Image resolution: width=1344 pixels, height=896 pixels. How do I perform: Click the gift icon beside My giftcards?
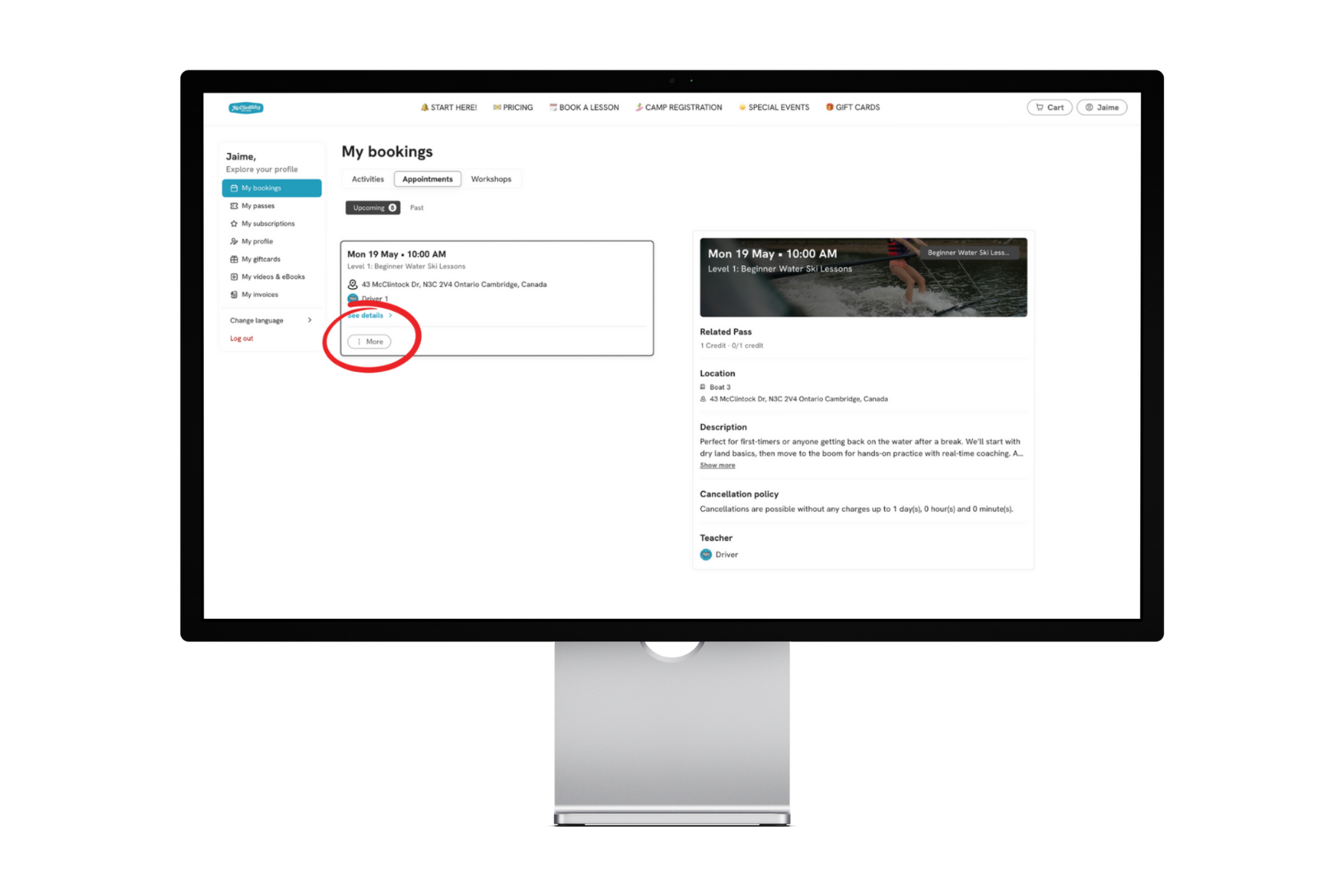pos(234,259)
